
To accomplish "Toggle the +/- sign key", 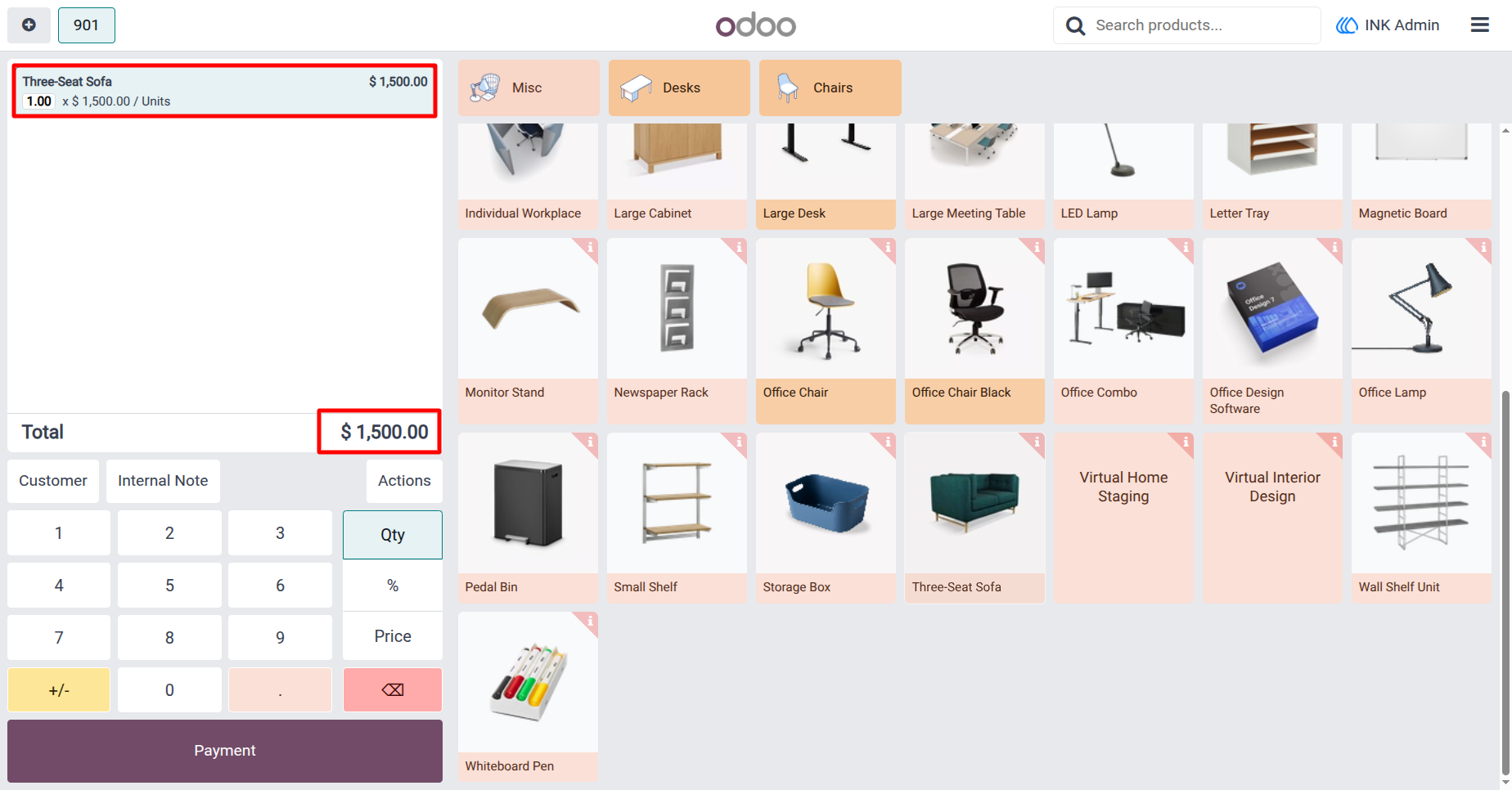I will coord(59,689).
